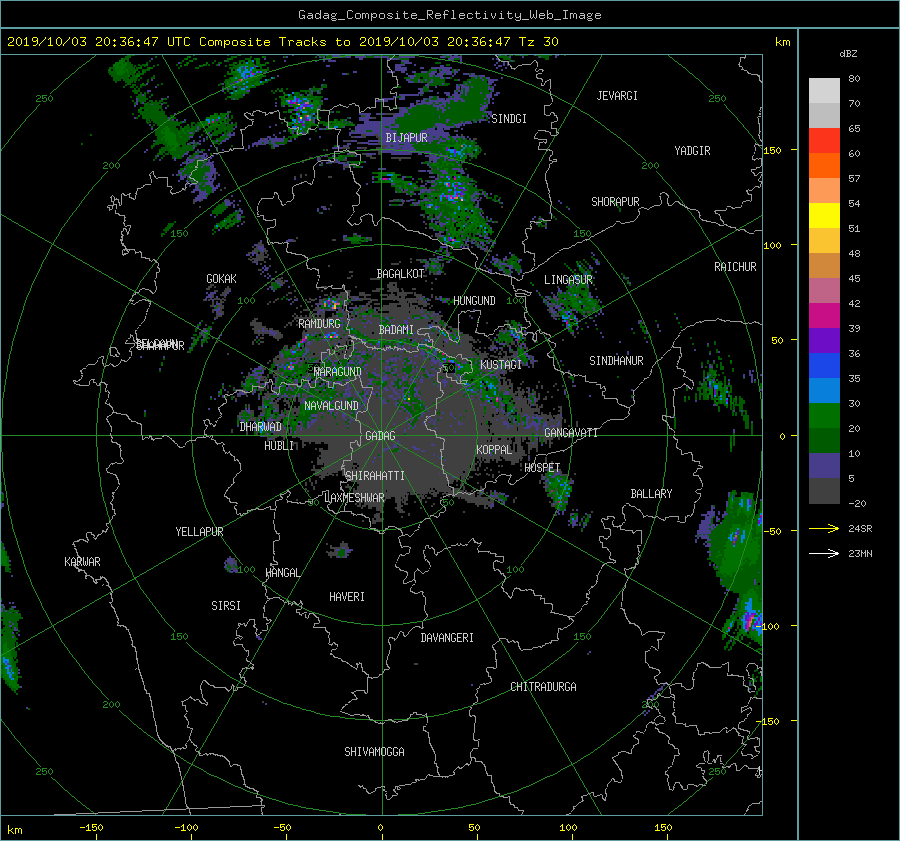900x841 pixels.
Task: Click the BAGALKOT city label
Action: click(x=400, y=274)
